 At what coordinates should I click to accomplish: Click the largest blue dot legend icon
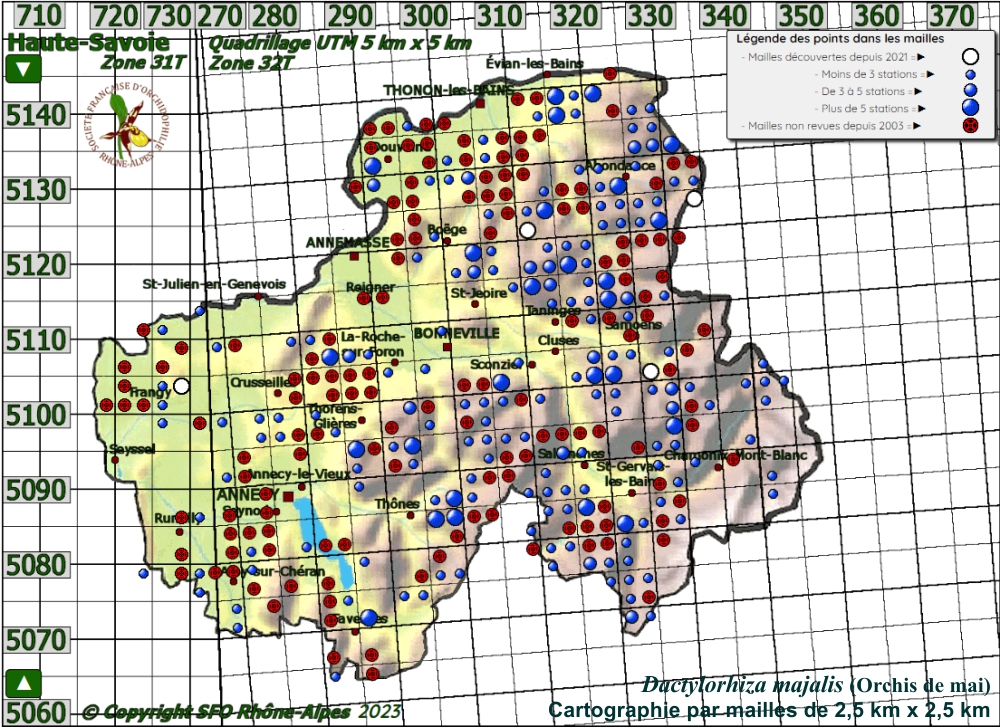click(x=969, y=108)
